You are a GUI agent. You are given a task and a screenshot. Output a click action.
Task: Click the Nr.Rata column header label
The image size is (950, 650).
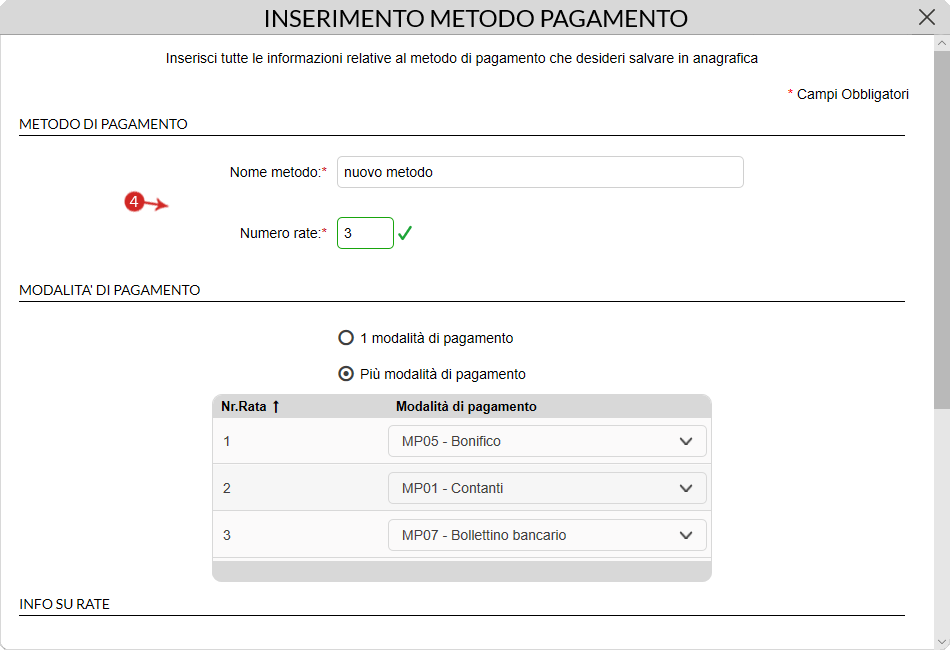244,406
